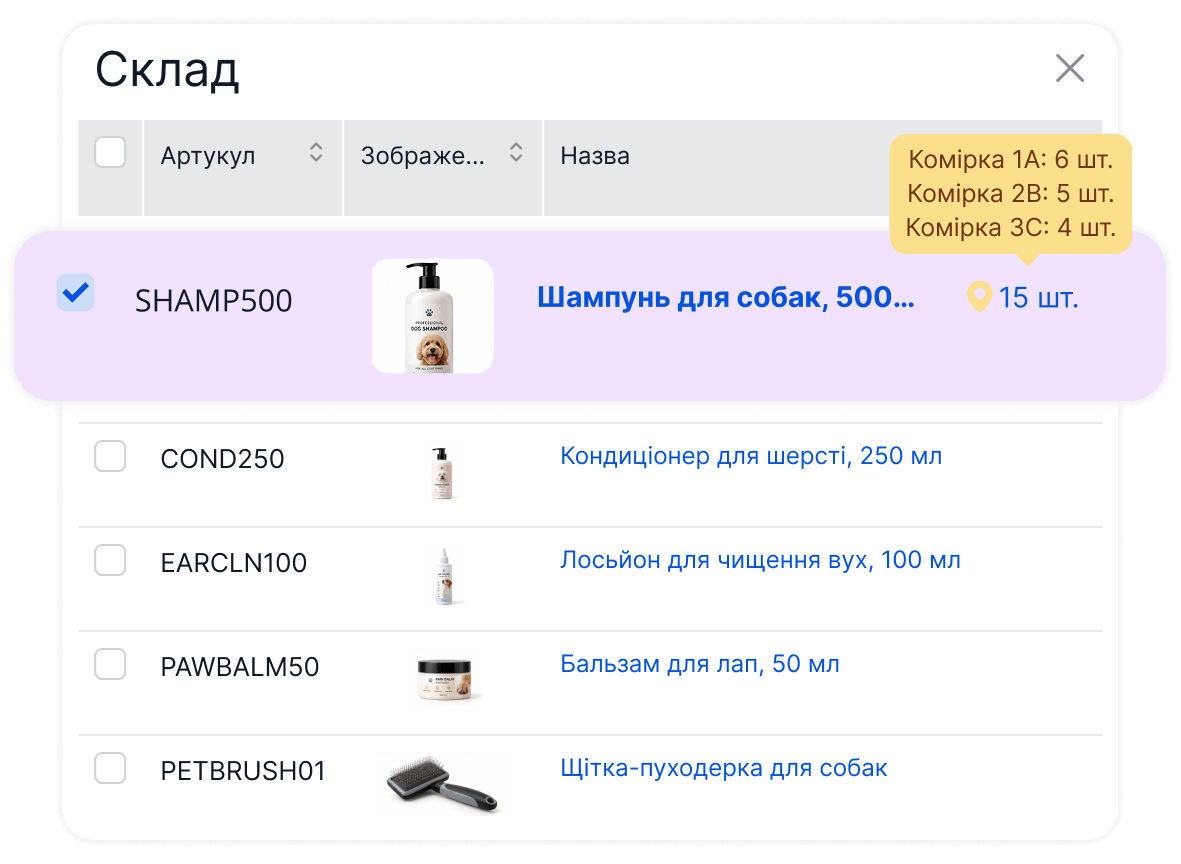Select the PAWBALM50 article code
Screen dimensions: 1181x864
pos(240,667)
